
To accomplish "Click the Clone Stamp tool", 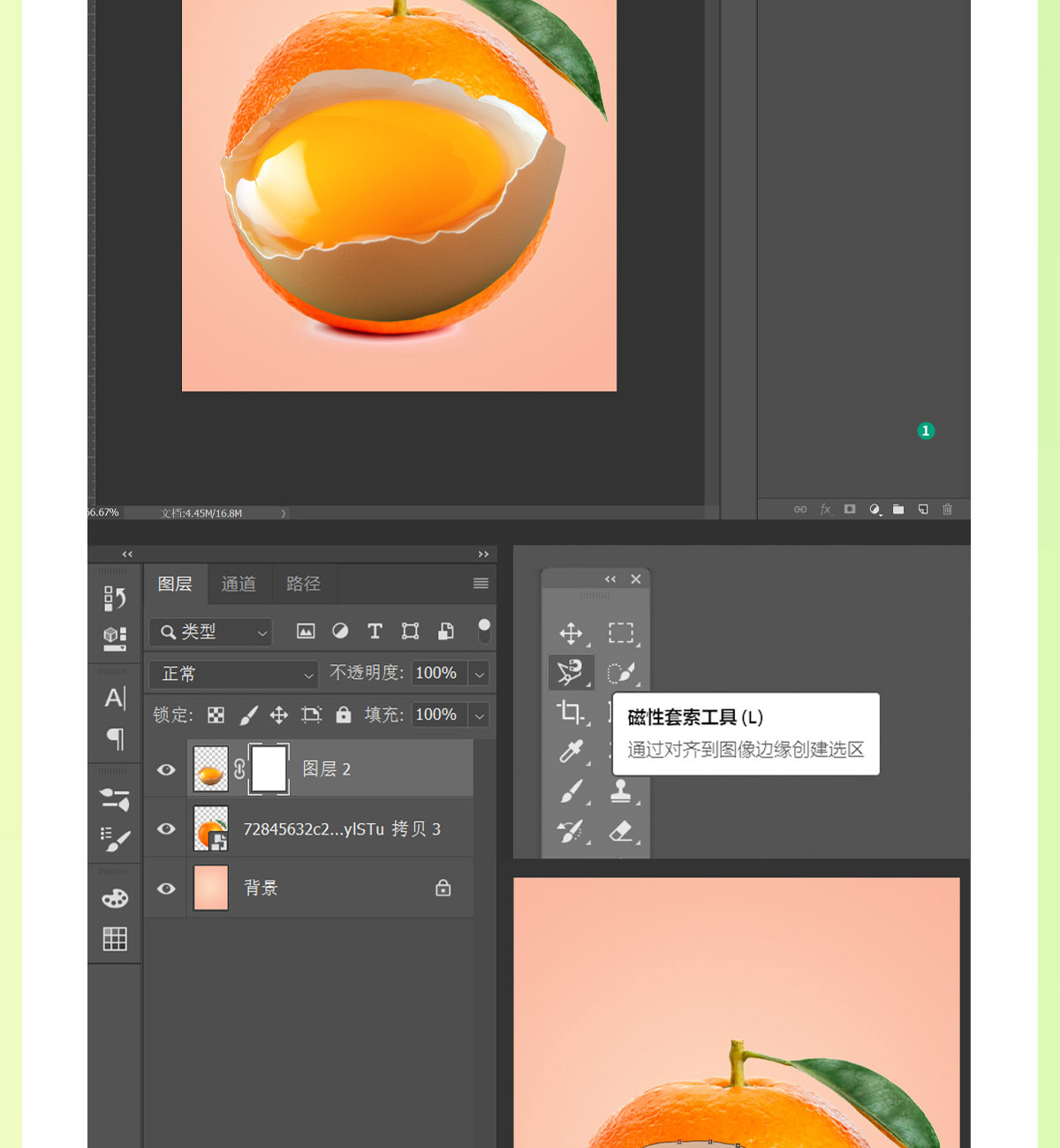I will tap(621, 791).
